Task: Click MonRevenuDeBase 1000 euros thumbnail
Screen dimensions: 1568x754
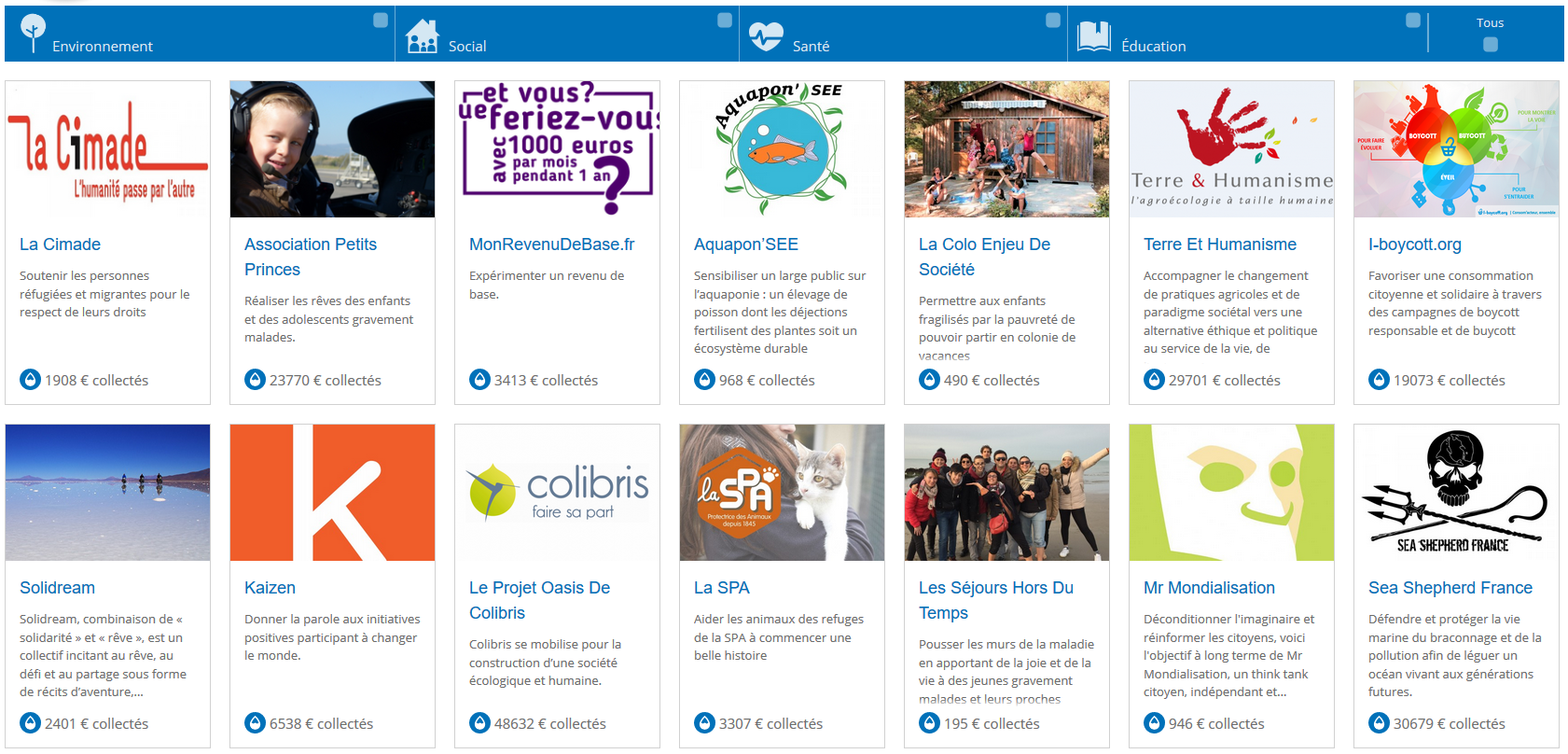Action: pos(557,149)
